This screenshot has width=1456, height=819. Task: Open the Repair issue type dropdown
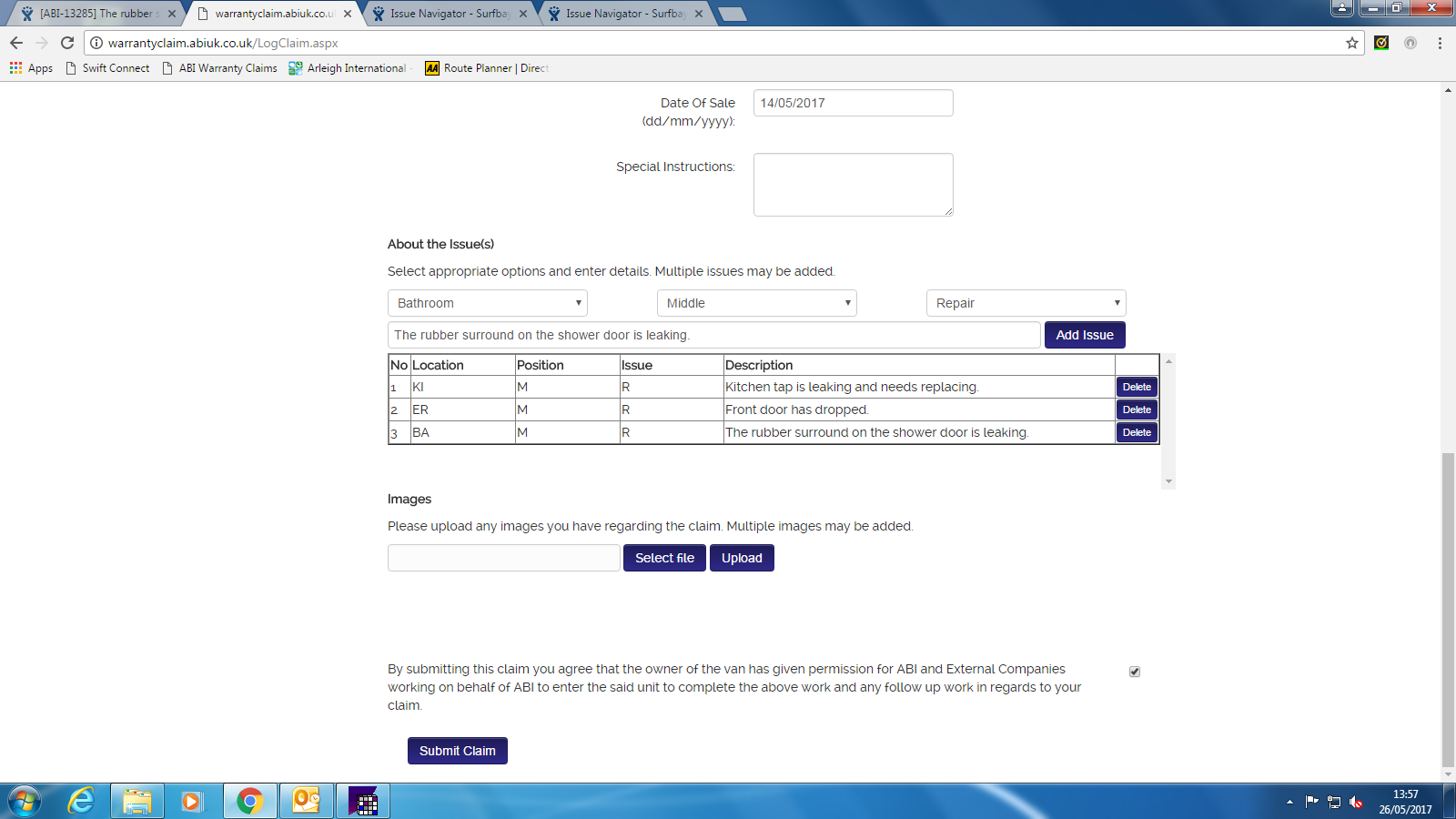pyautogui.click(x=1026, y=303)
